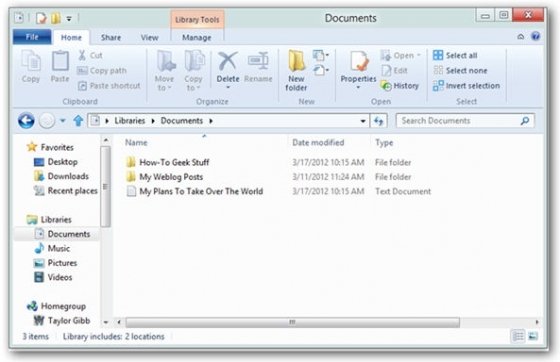Click the navigation pane vertical scrollbar thumb
This screenshot has width=560, height=362.
point(105,187)
